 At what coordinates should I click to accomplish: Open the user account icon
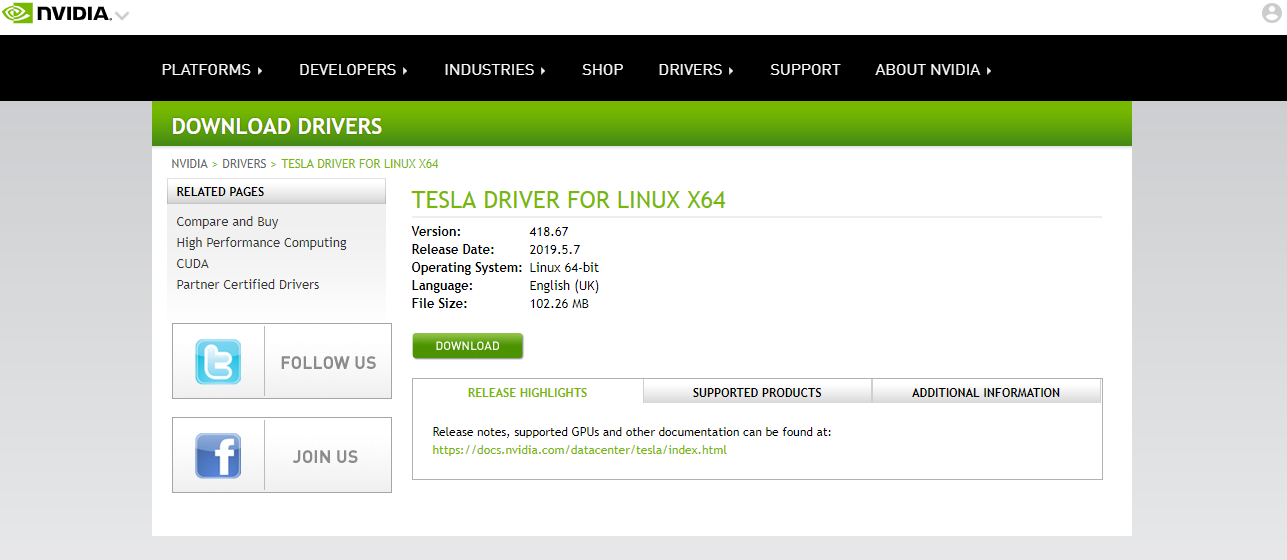coord(1272,13)
